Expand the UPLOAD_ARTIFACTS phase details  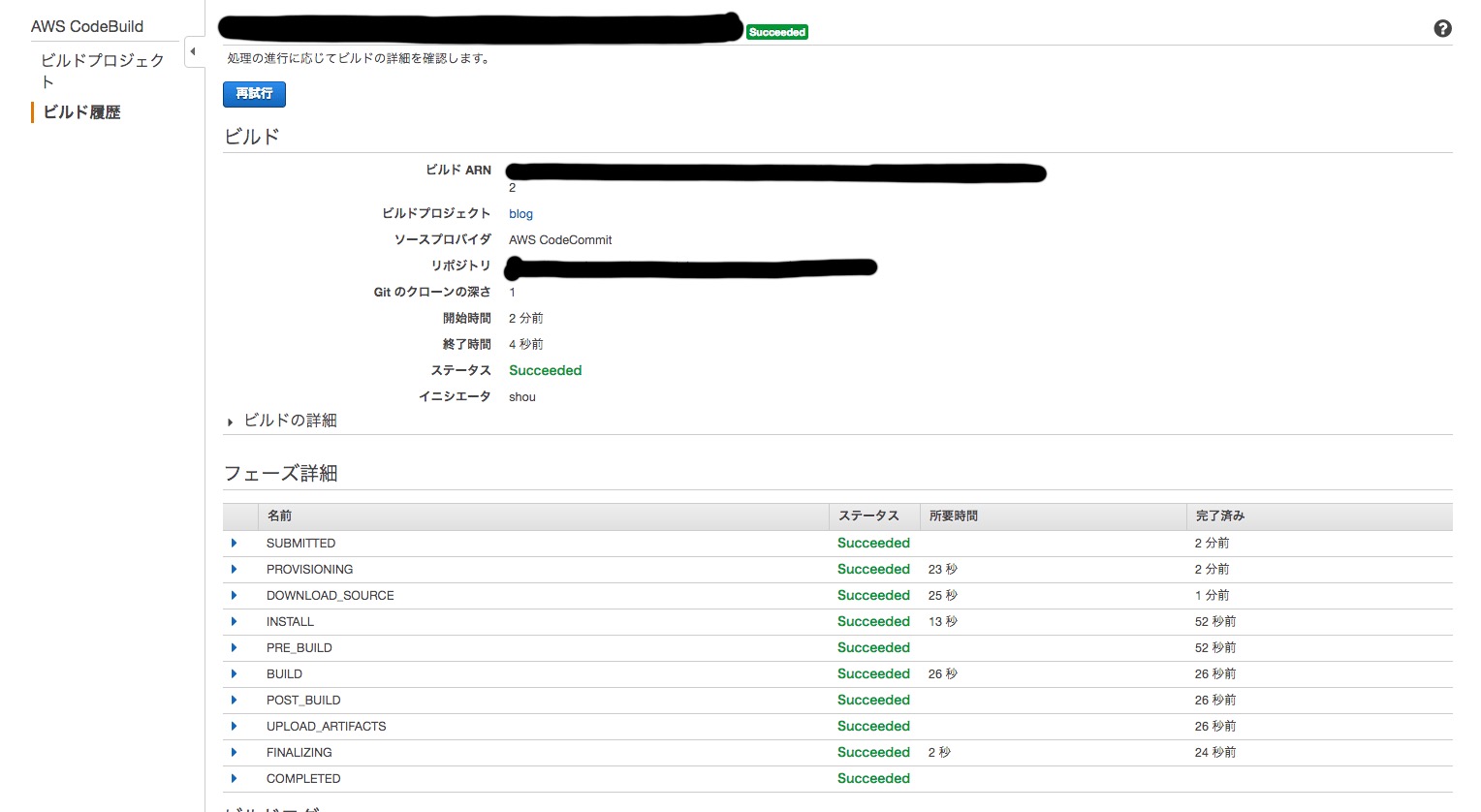(234, 726)
